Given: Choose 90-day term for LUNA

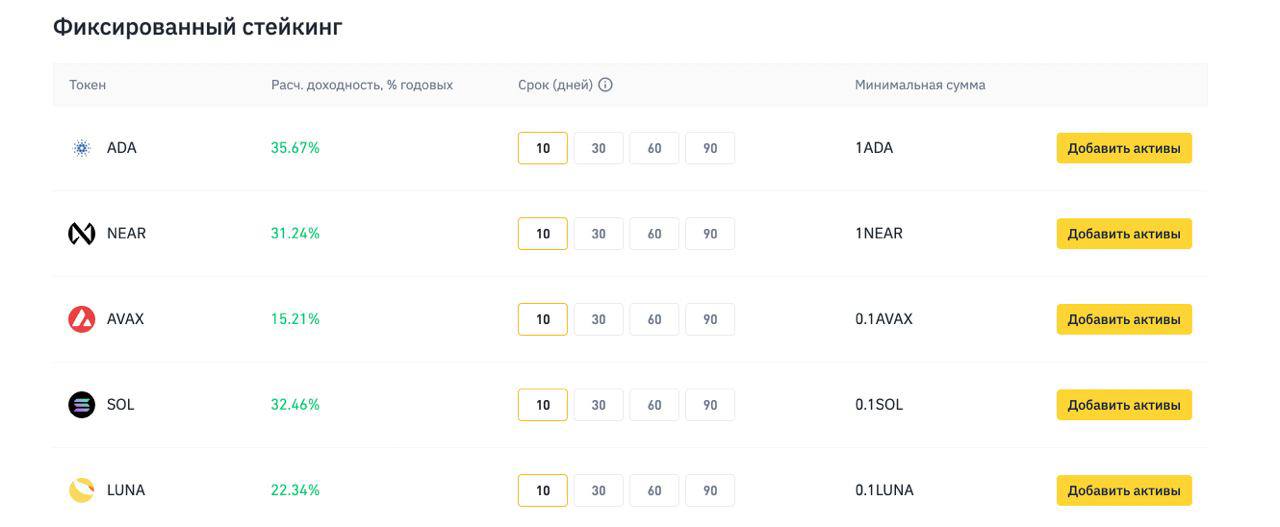Looking at the screenshot, I should 710,490.
